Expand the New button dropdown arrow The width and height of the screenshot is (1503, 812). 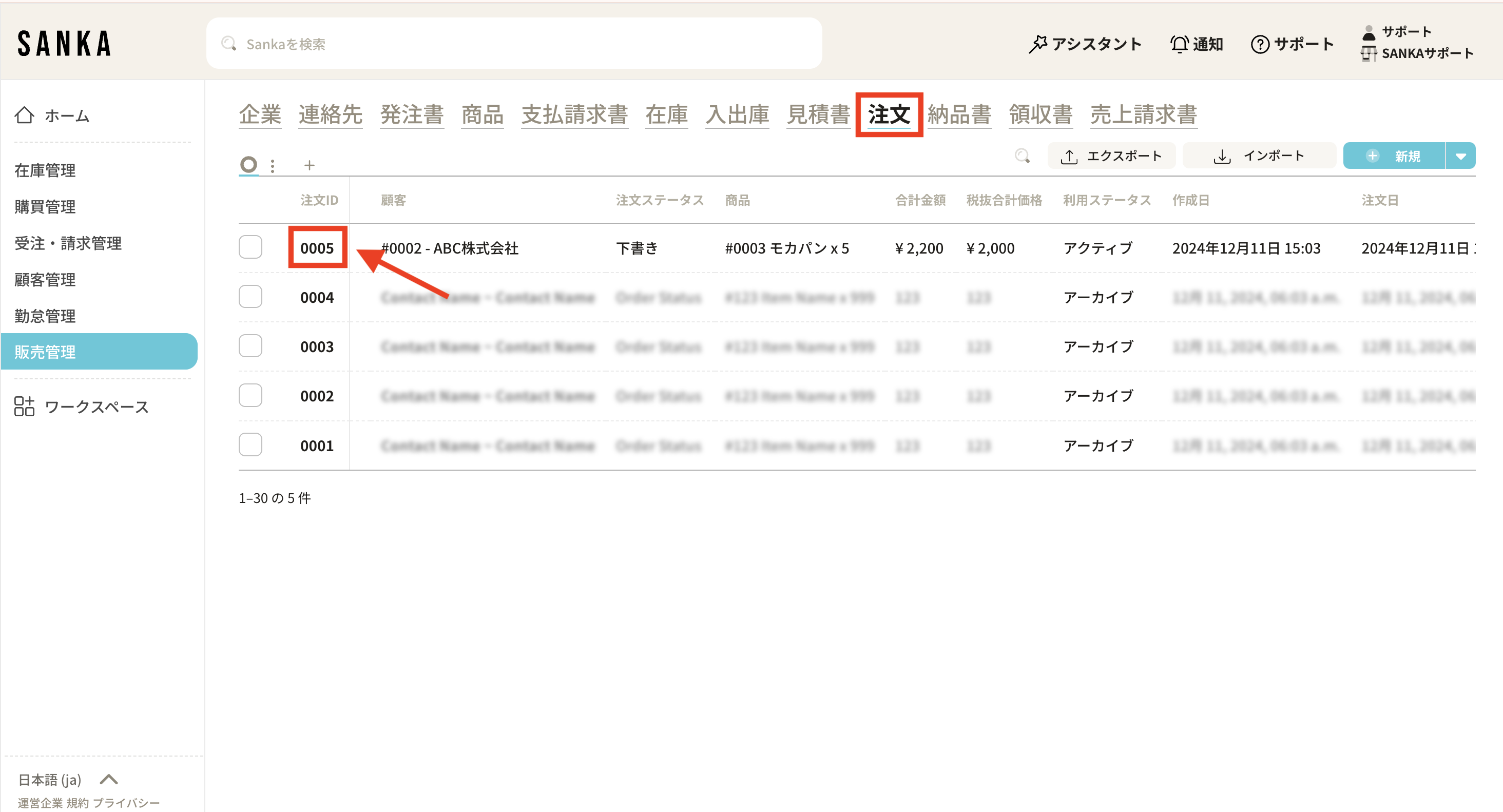(1460, 156)
